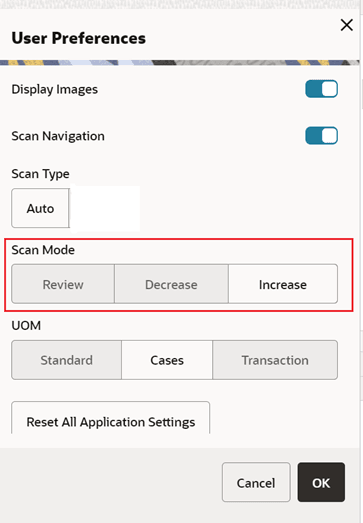Set Scan Mode to Increase

coord(283,284)
